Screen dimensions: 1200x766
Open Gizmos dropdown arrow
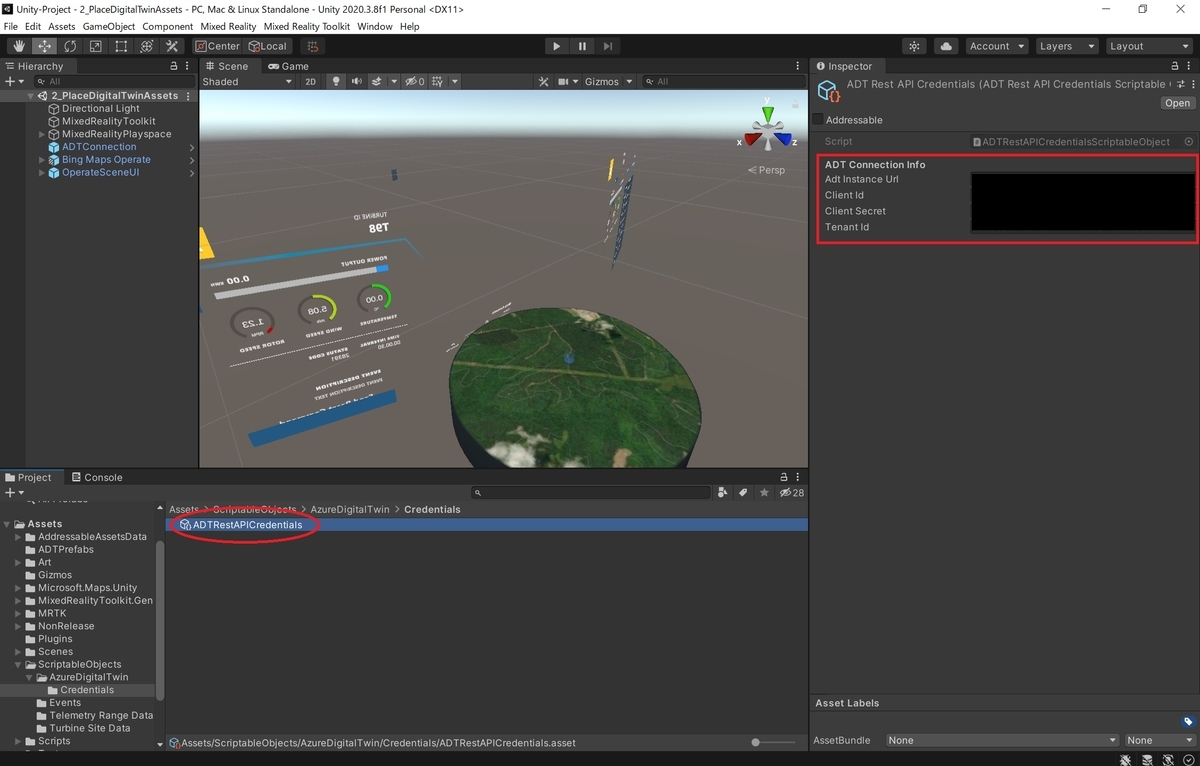(x=627, y=81)
